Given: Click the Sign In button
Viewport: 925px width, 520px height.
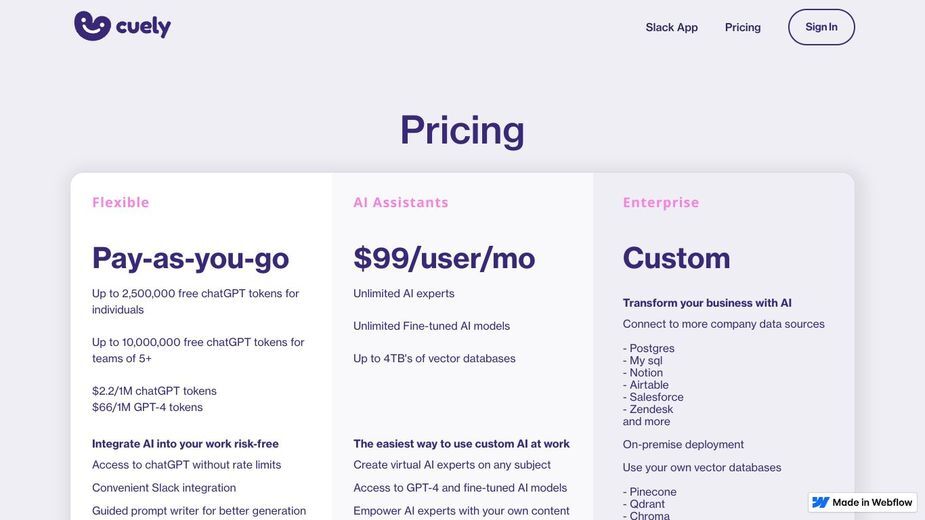Looking at the screenshot, I should coord(821,27).
